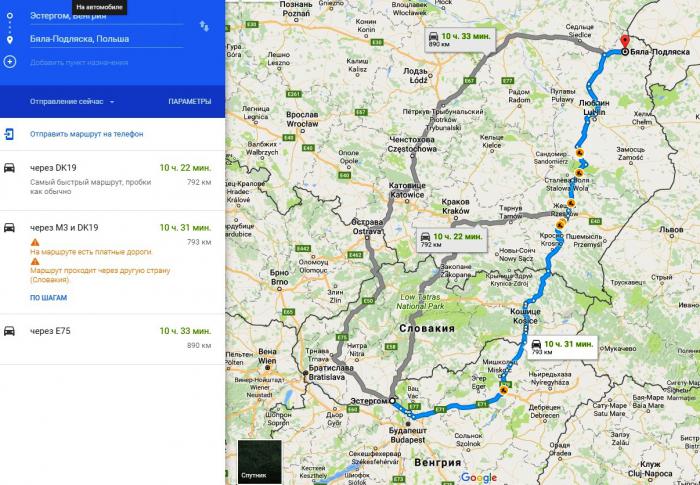Image resolution: width=700 pixels, height=485 pixels.
Task: Click the toll road warning triangle icon
Action: 35,242
